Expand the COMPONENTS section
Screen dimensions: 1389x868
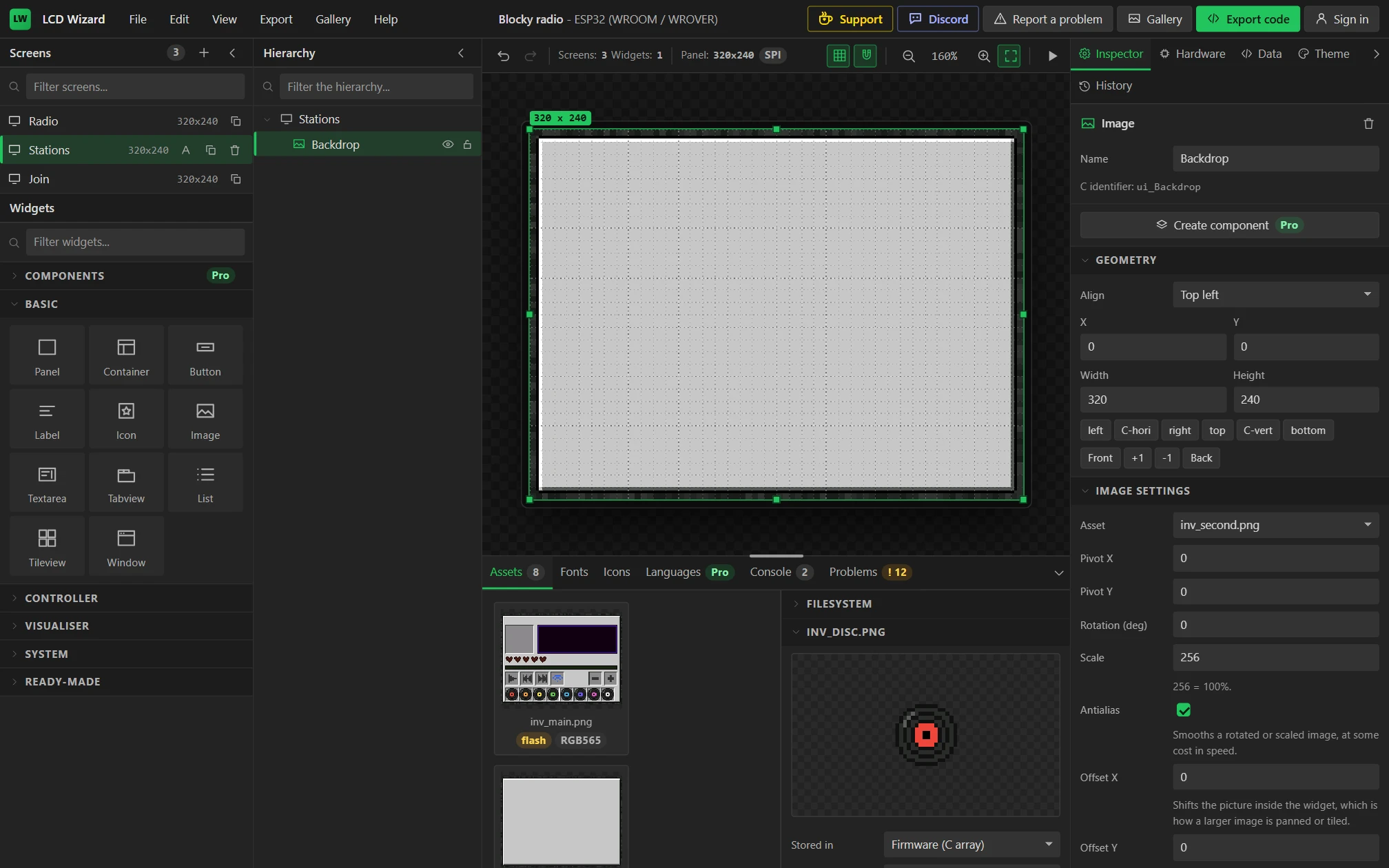click(126, 276)
